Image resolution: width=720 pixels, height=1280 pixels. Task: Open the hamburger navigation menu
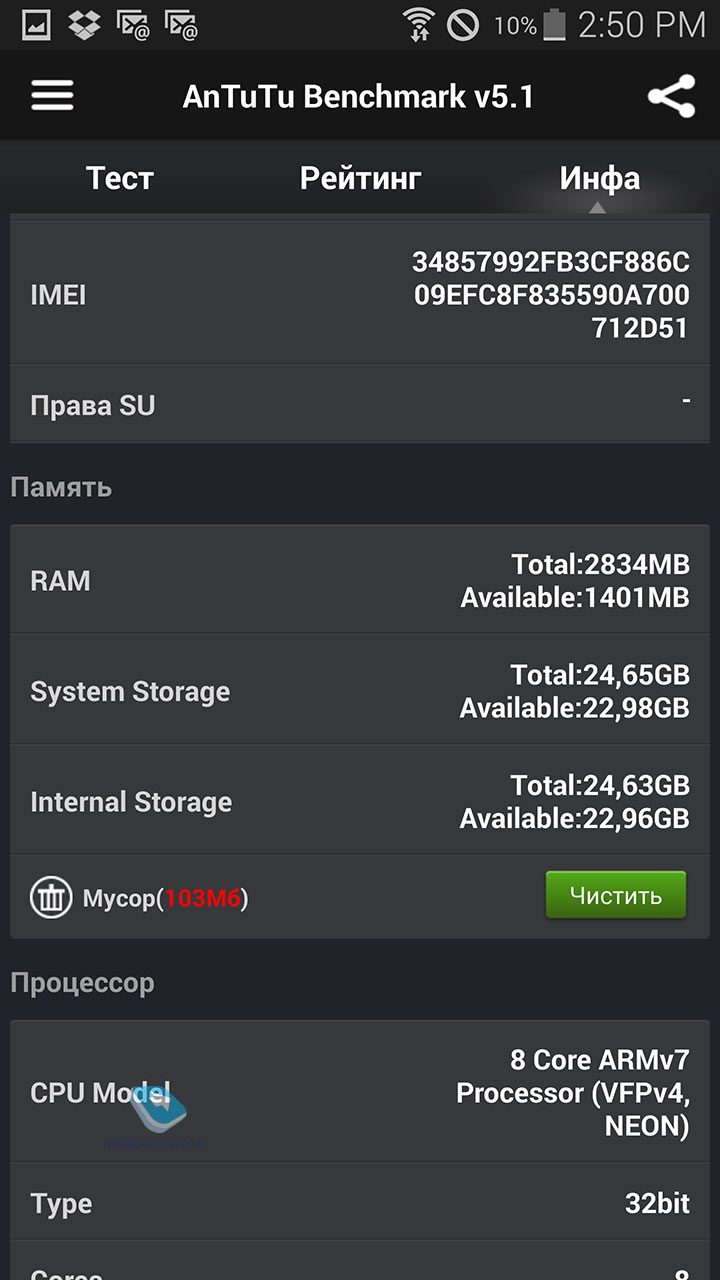point(52,96)
